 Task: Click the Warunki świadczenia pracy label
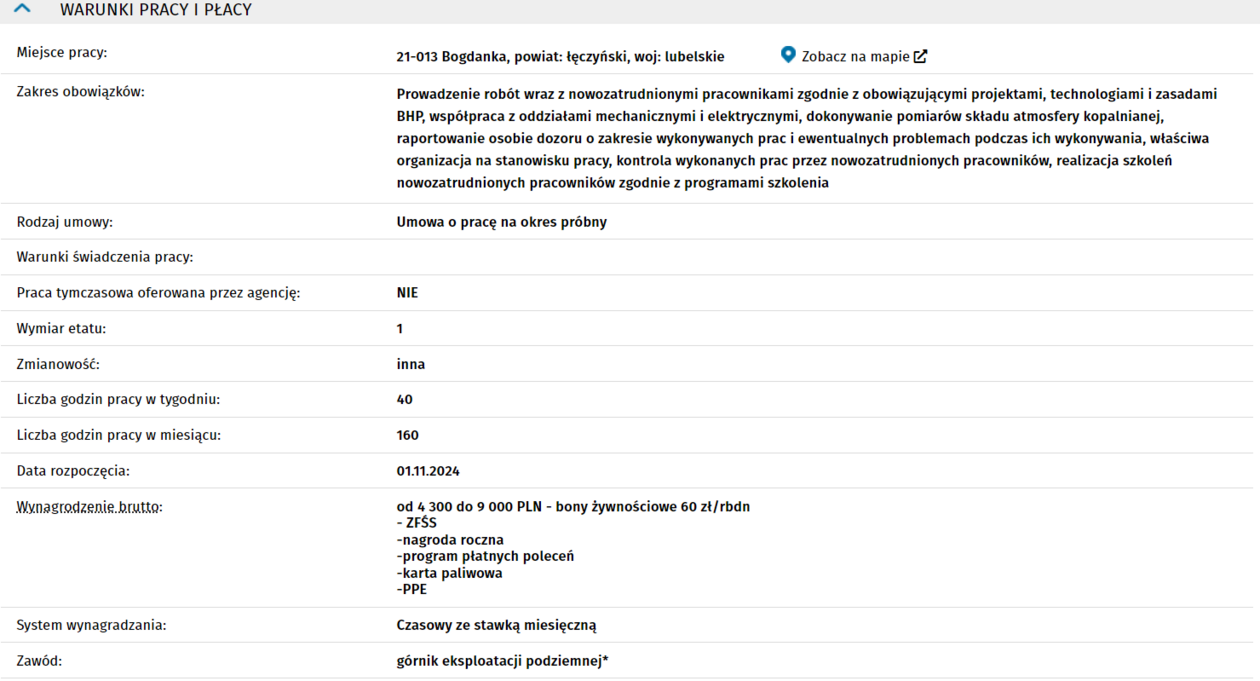click(105, 257)
